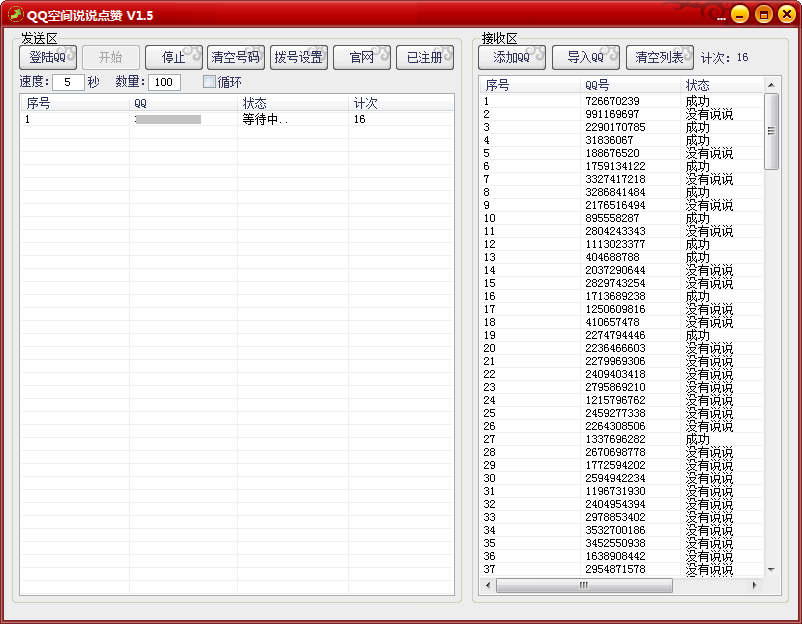Select QQ number 726670239
The width and height of the screenshot is (802, 624).
click(612, 101)
